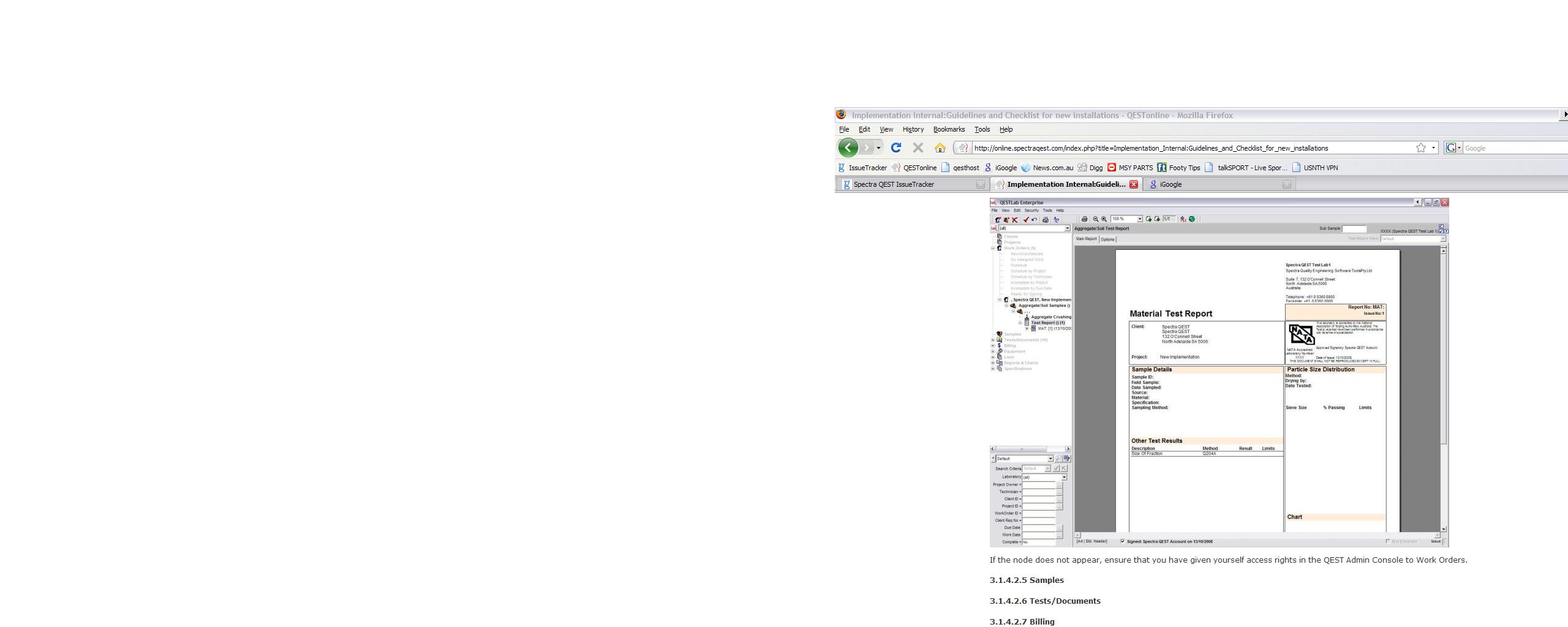Open the News.com.au bookmark
This screenshot has width=1568, height=627.
click(1052, 168)
